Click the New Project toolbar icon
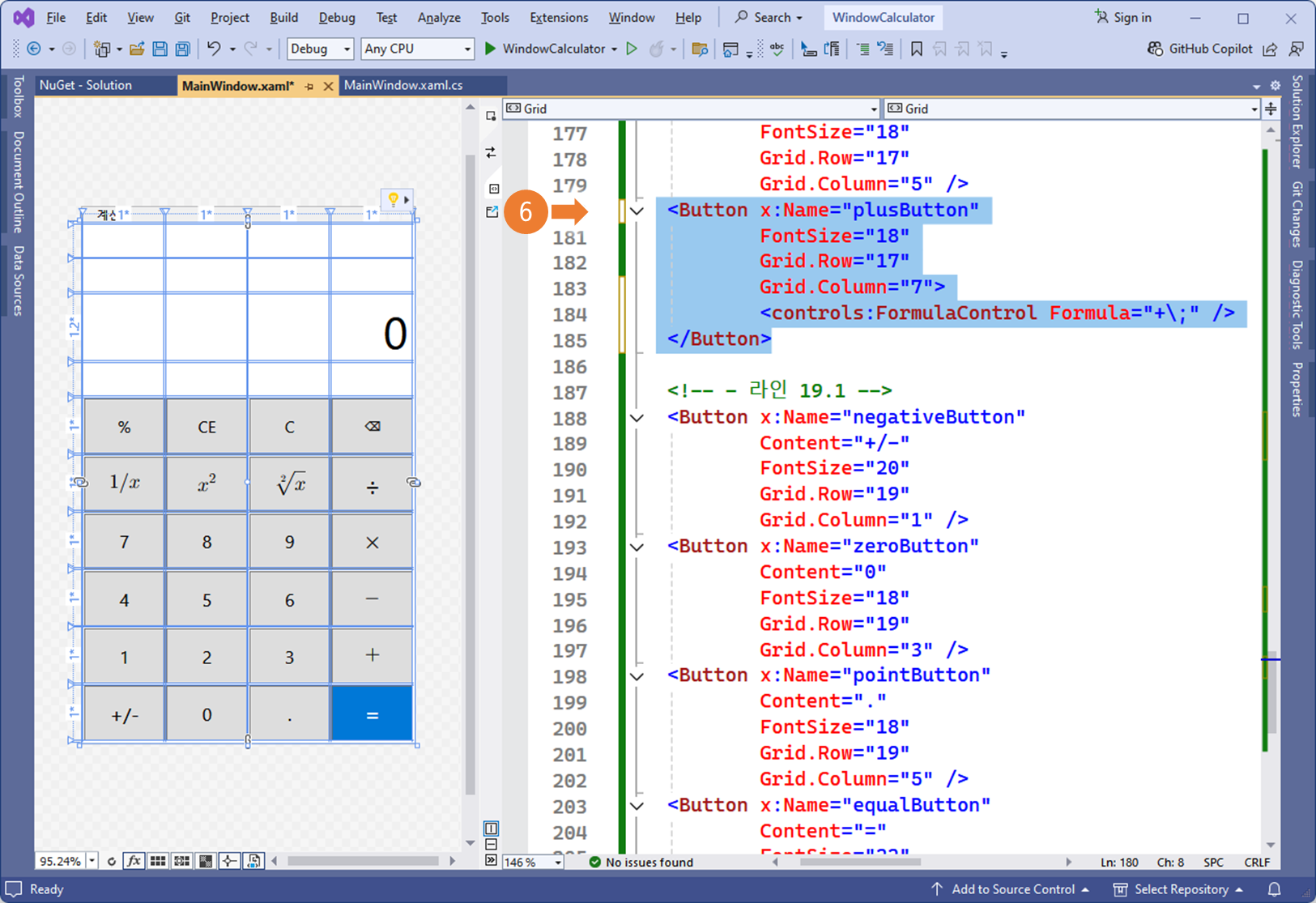Image resolution: width=1316 pixels, height=903 pixels. click(x=101, y=49)
